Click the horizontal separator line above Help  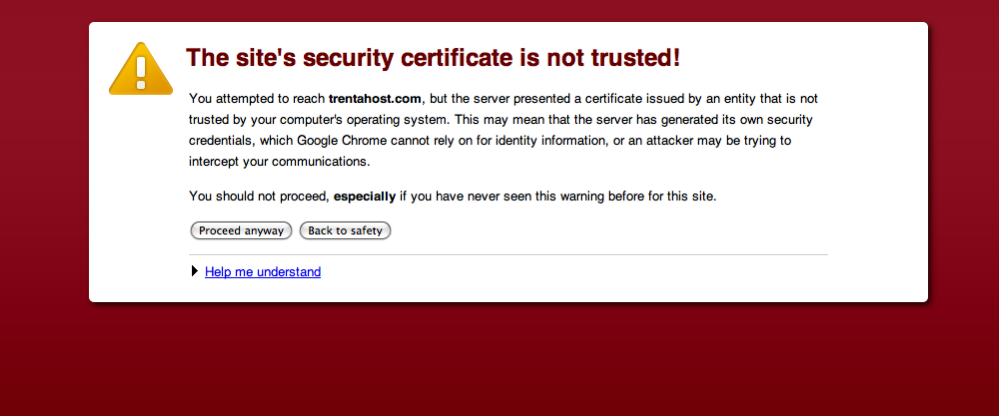point(508,255)
